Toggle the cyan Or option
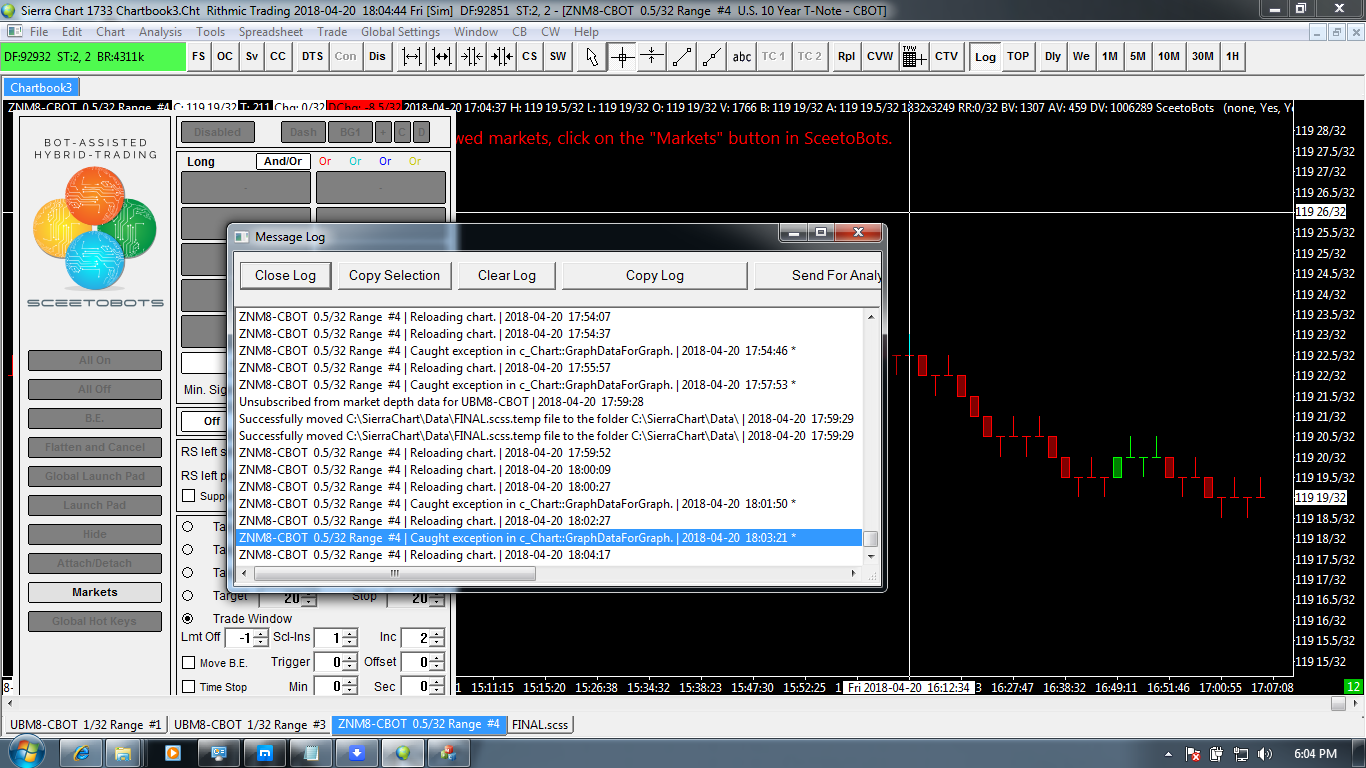The image size is (1366, 768). pos(355,162)
